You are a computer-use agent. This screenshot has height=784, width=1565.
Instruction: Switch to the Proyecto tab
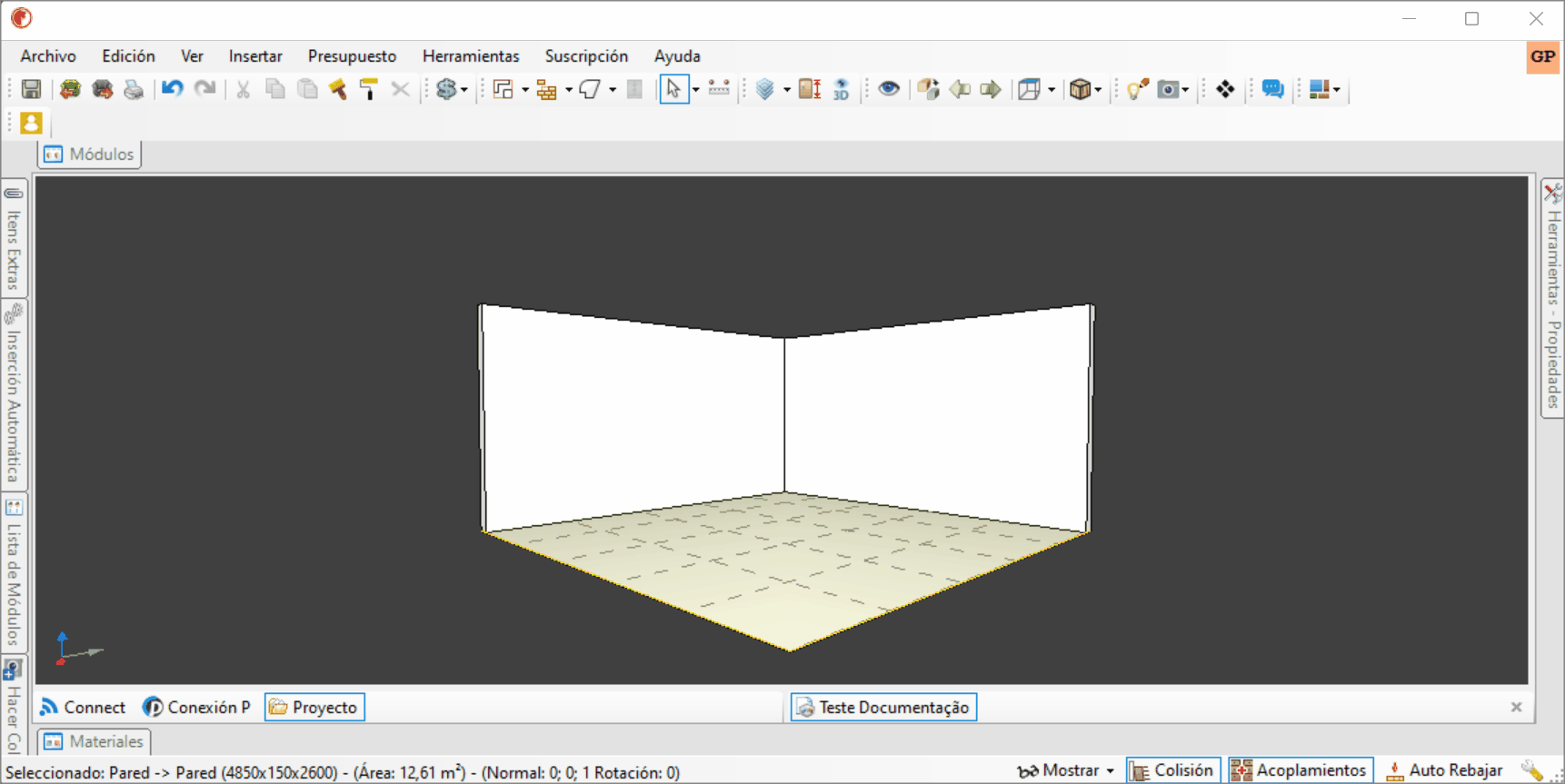[x=314, y=707]
